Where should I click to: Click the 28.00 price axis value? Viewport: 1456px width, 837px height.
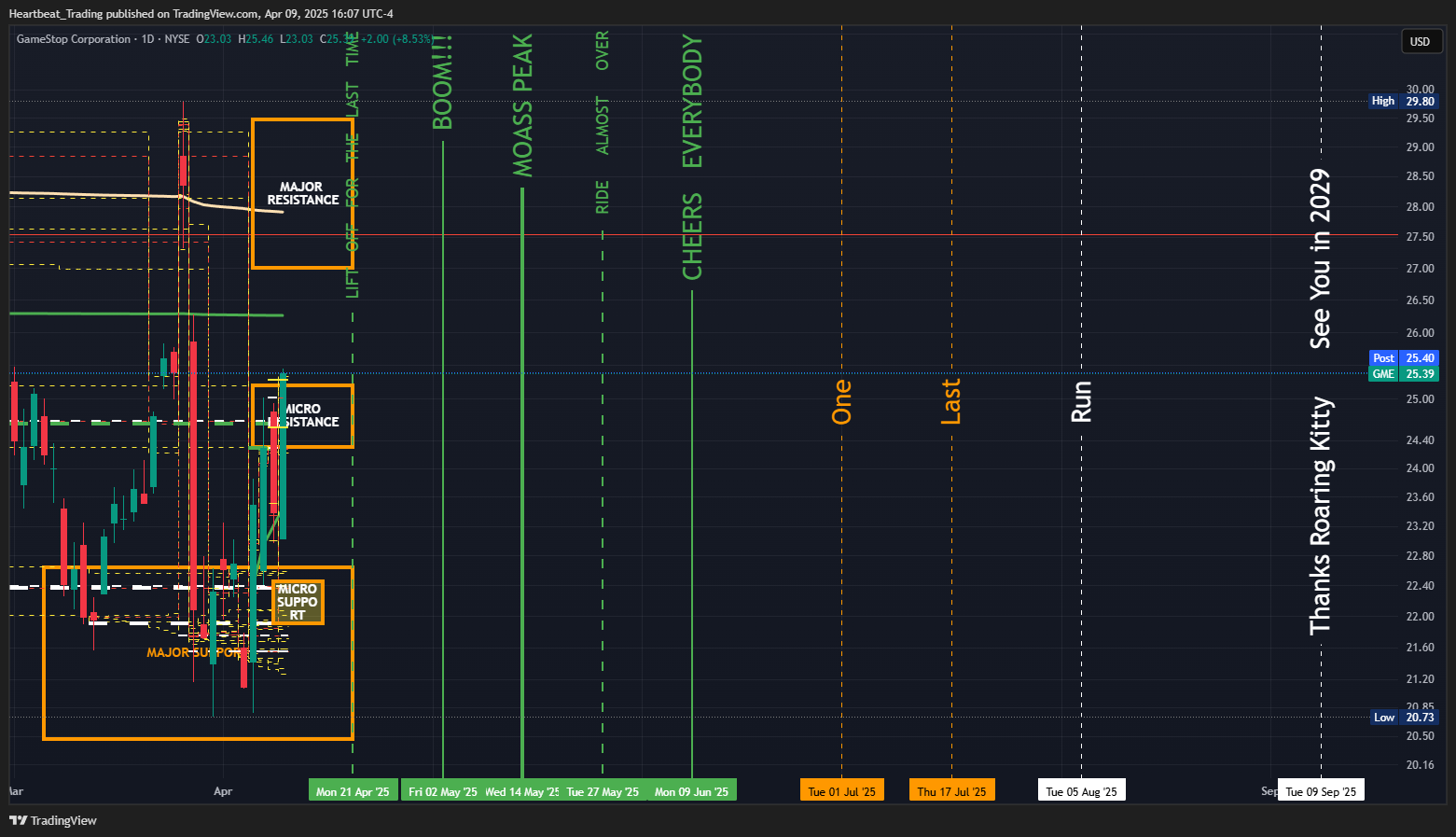pos(1420,206)
